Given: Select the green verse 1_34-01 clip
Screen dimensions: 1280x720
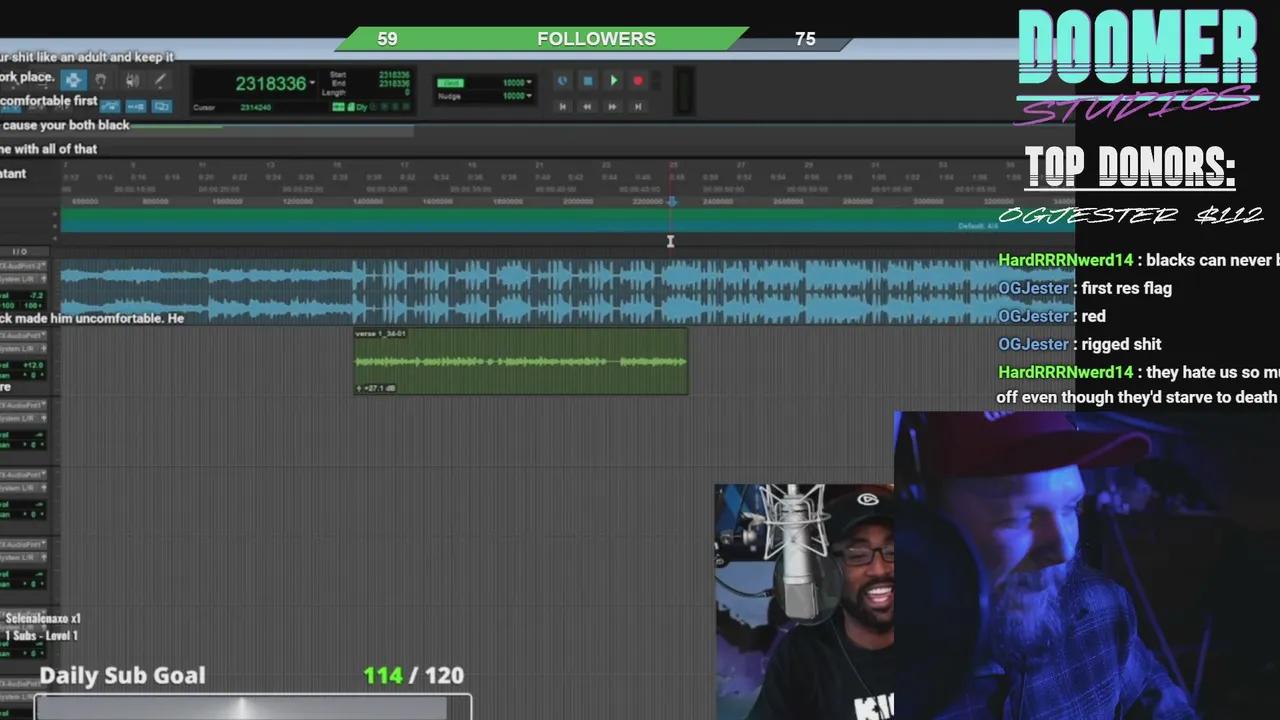Looking at the screenshot, I should 520,361.
